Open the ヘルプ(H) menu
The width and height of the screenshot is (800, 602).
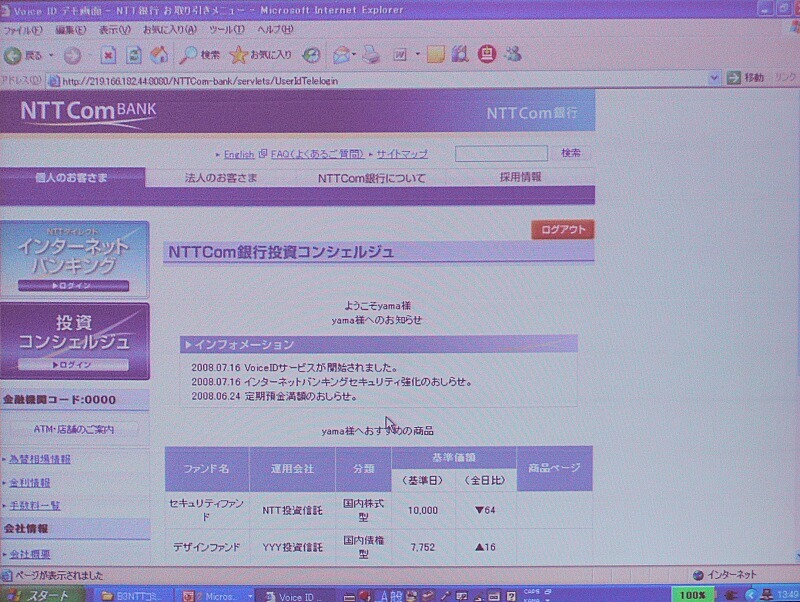tap(275, 29)
